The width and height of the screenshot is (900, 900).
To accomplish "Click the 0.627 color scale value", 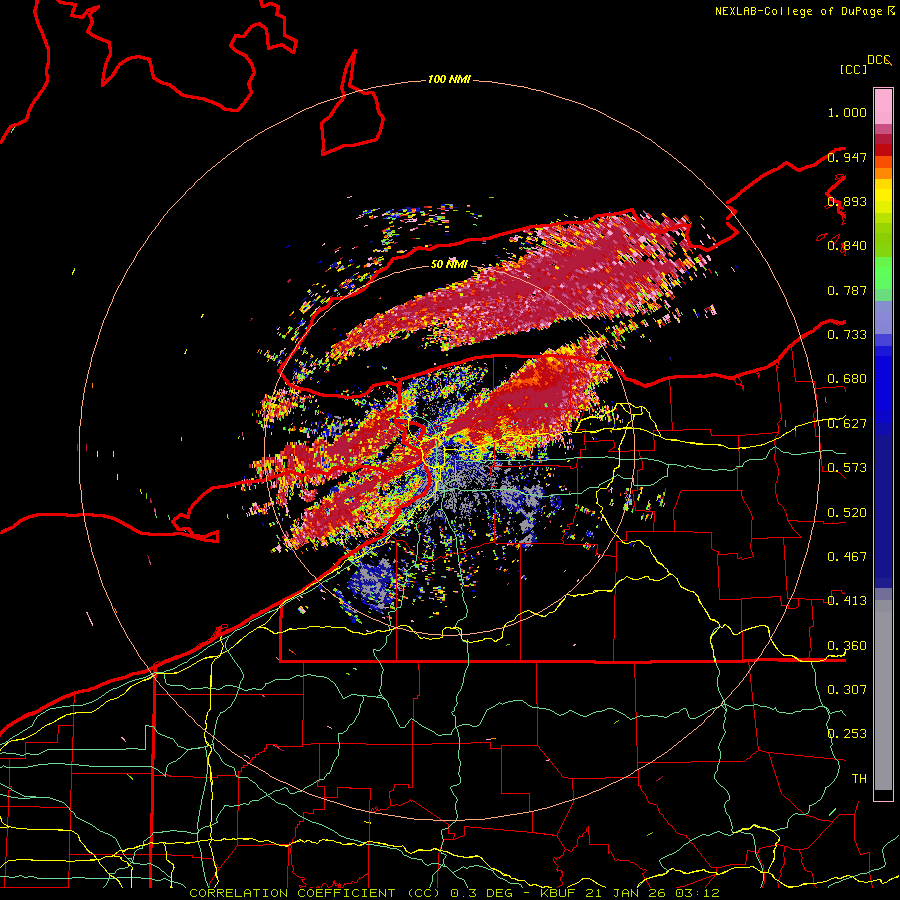I will (x=847, y=424).
